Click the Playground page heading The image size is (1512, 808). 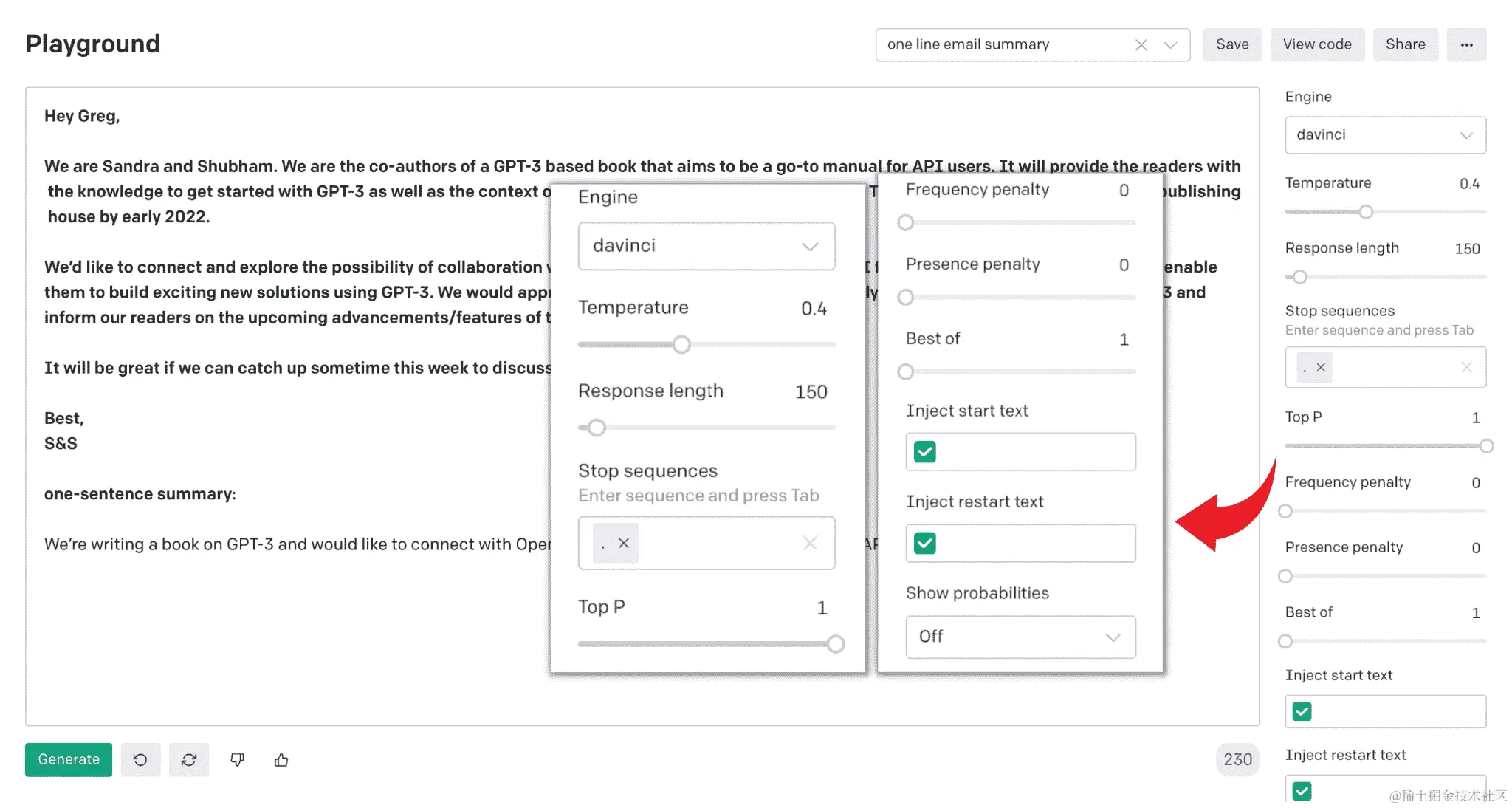pyautogui.click(x=93, y=44)
